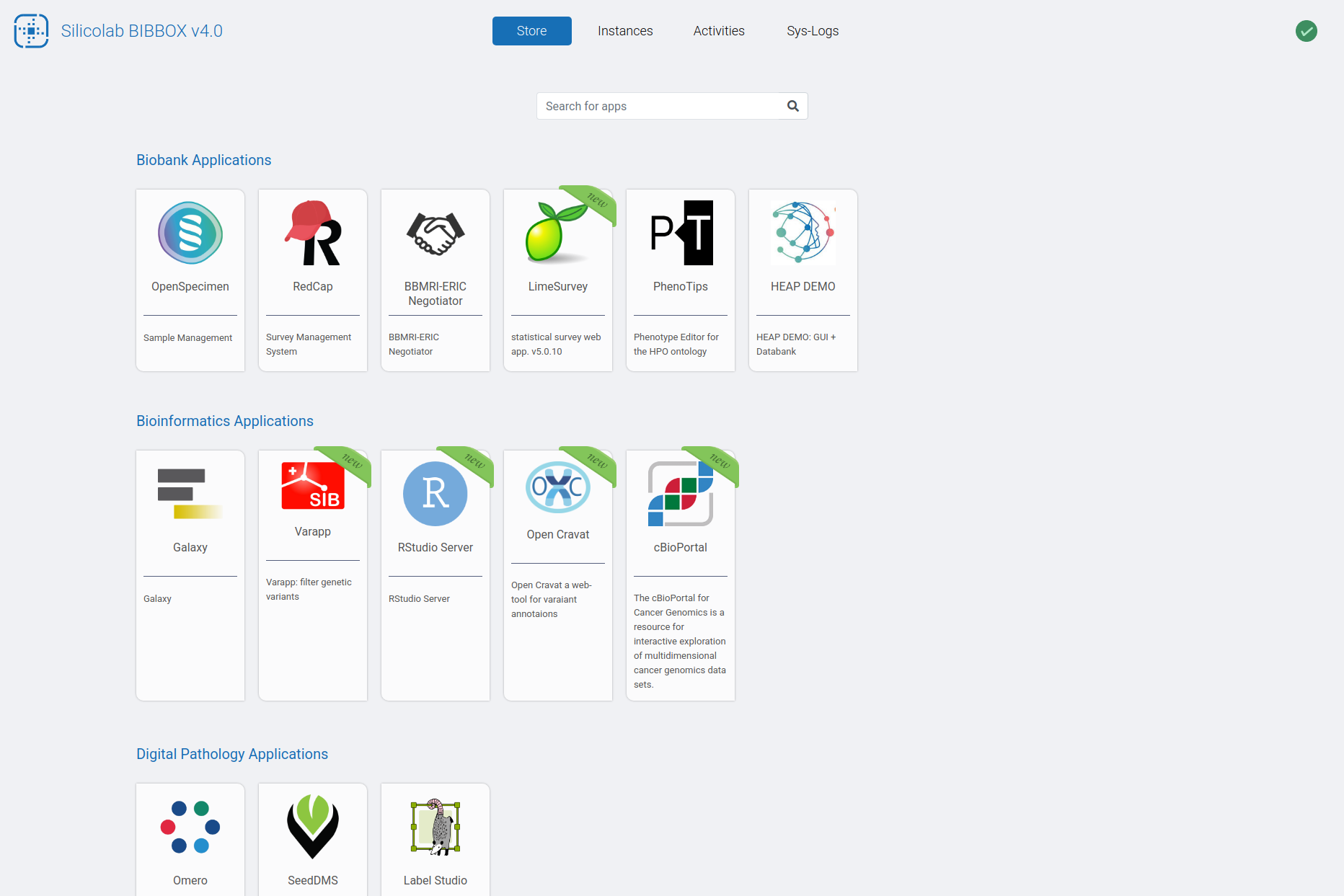Click the Biobank Applications heading
The height and width of the screenshot is (896, 1344).
(x=204, y=160)
